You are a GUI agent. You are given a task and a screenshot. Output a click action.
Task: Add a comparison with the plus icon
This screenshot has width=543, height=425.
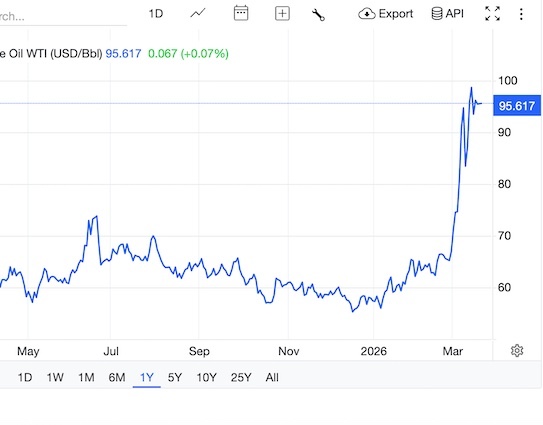(x=282, y=14)
